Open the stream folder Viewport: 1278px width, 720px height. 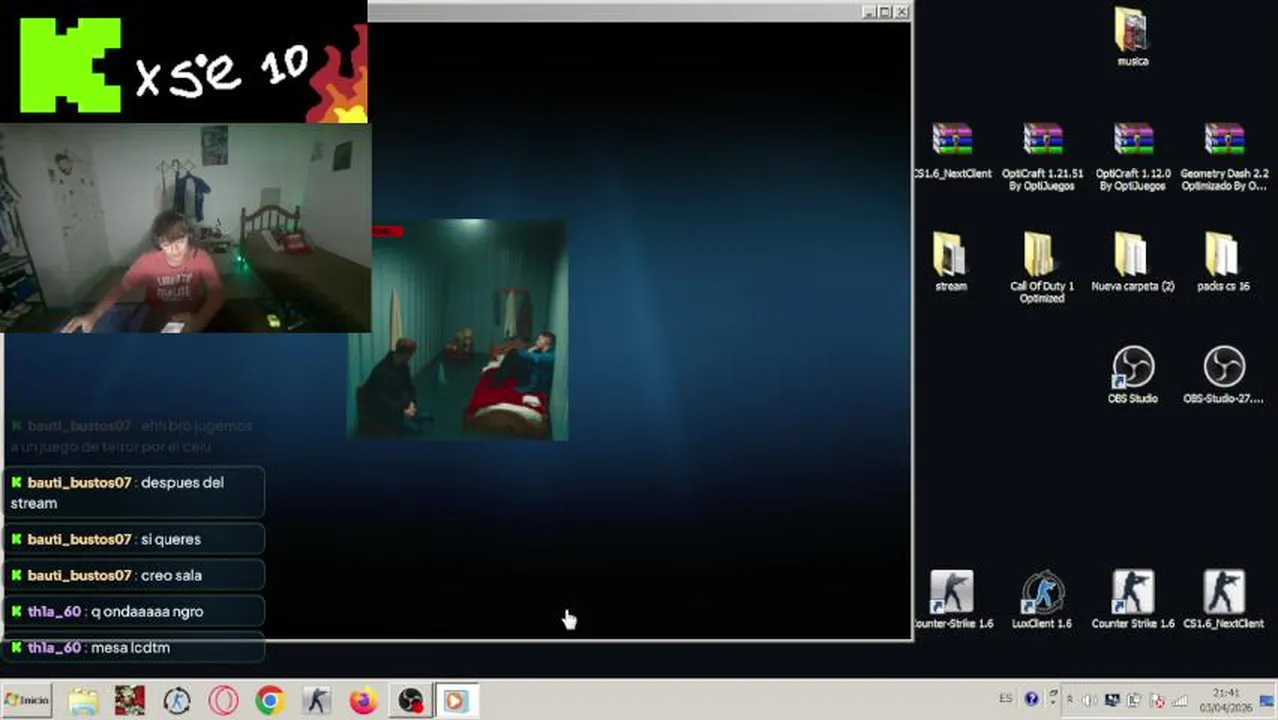(950, 262)
